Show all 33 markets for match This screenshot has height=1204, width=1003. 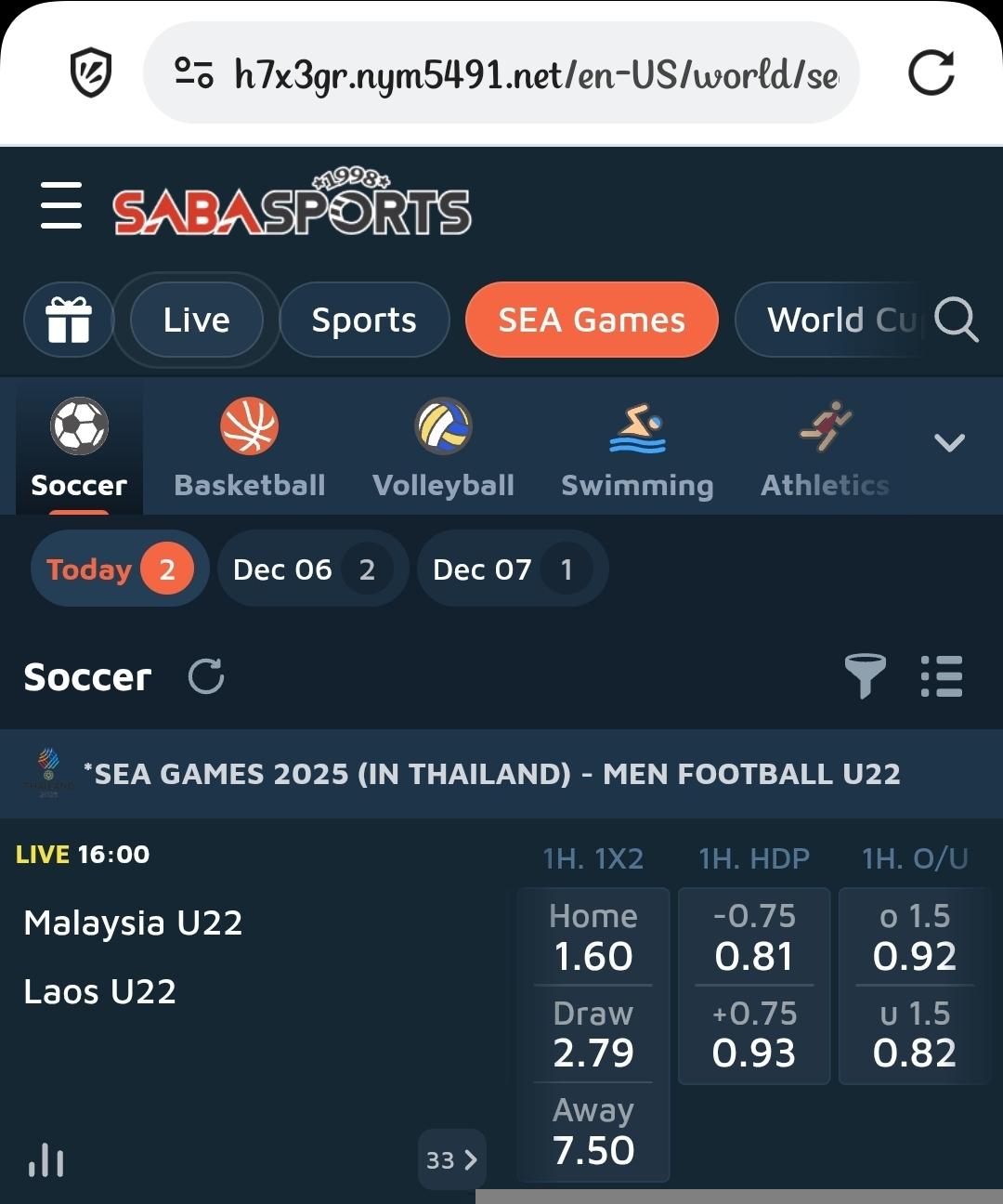pos(451,1159)
